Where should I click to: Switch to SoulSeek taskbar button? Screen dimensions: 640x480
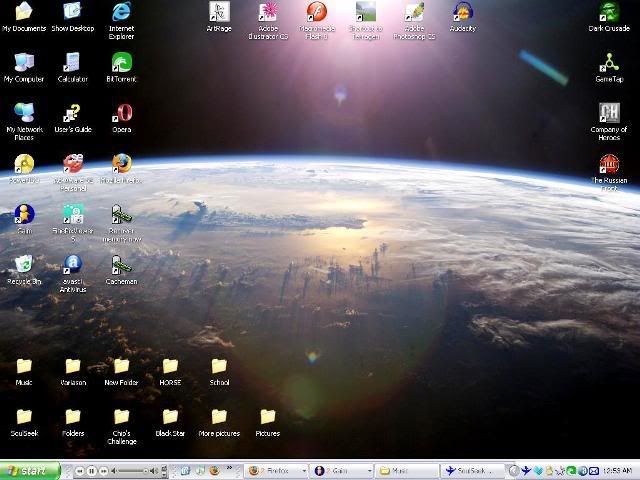coord(473,471)
